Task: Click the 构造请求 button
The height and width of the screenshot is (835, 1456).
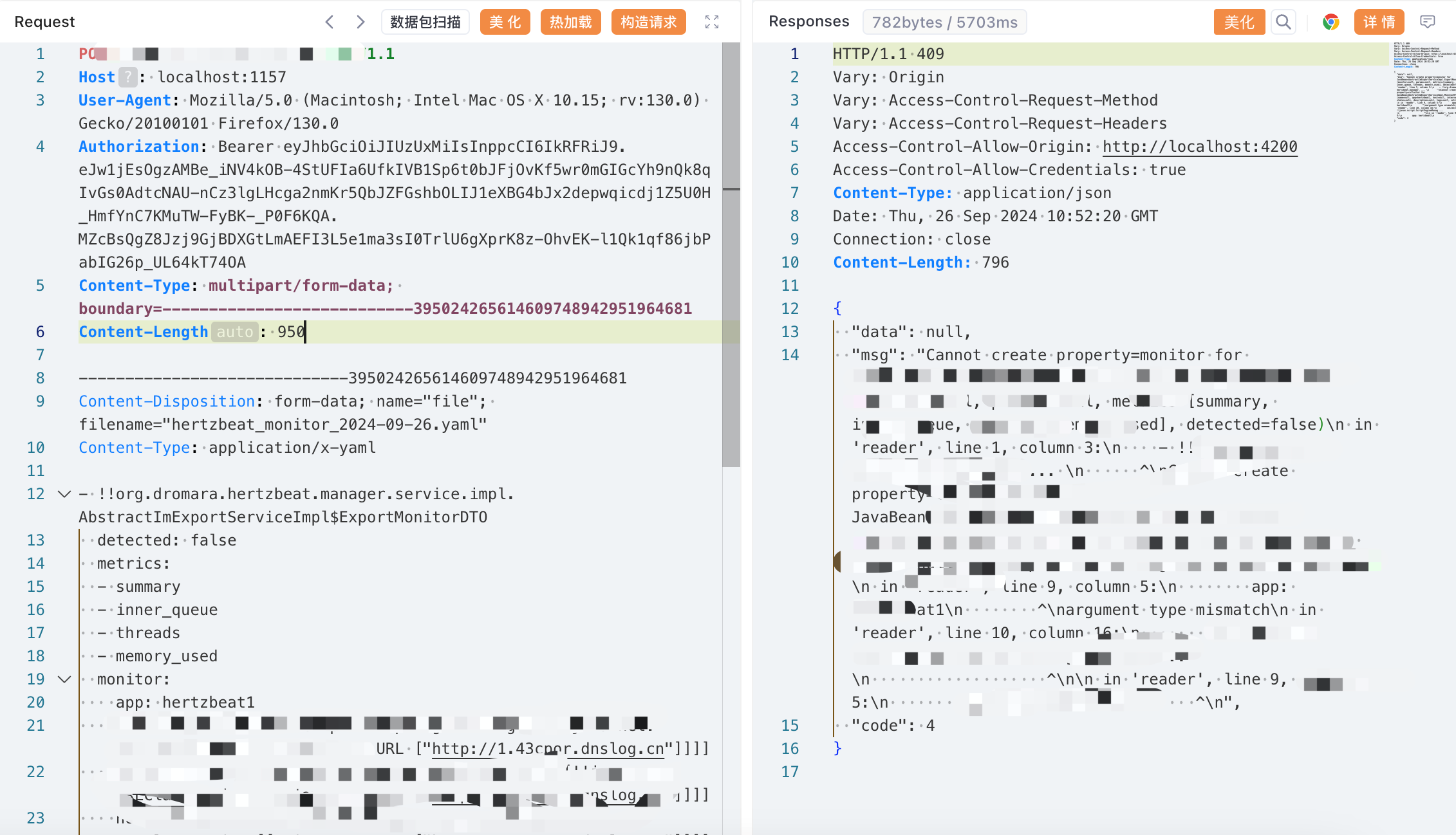Action: tap(648, 22)
